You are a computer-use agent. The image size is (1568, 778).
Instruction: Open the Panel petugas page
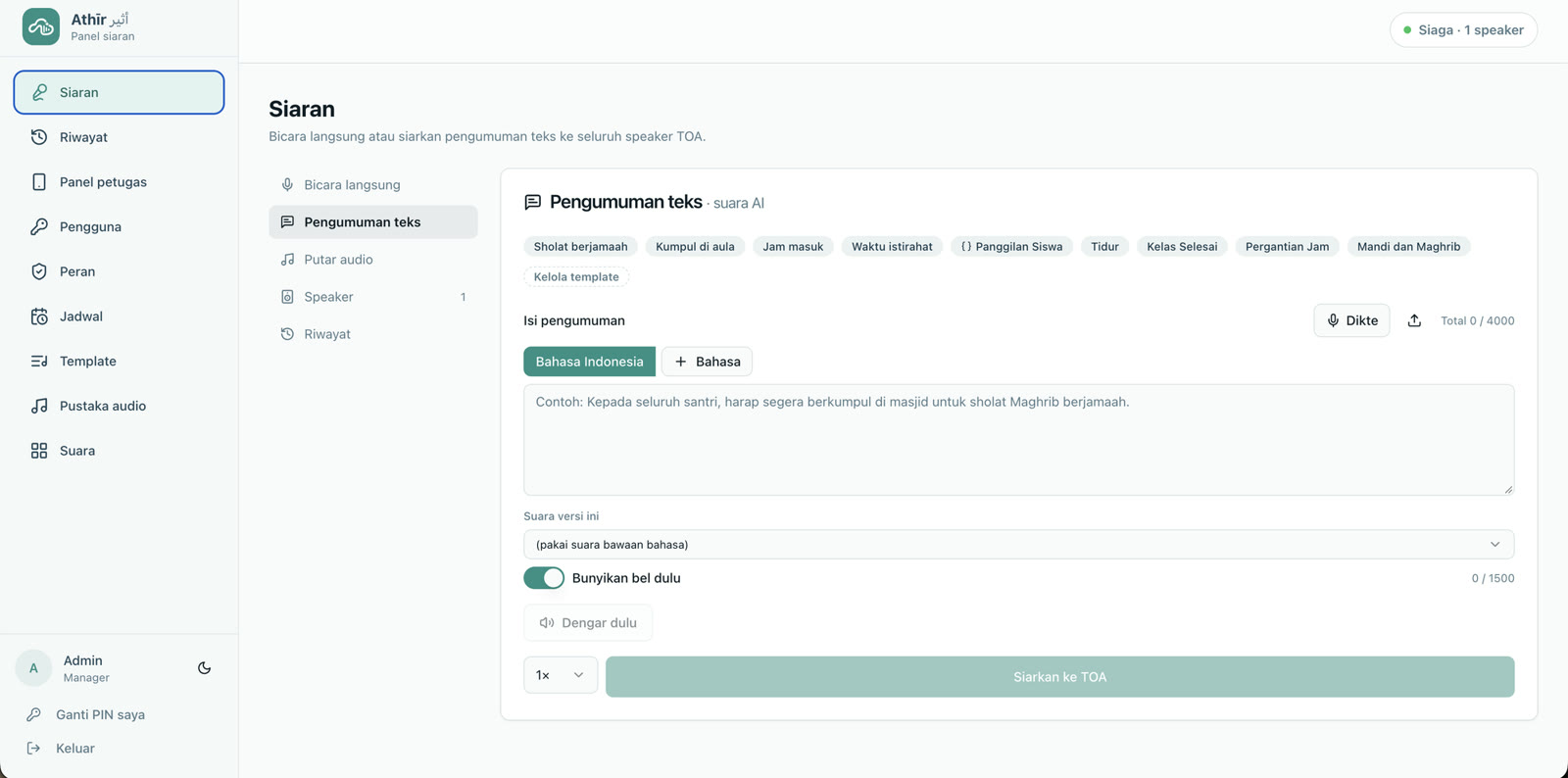pyautogui.click(x=119, y=182)
